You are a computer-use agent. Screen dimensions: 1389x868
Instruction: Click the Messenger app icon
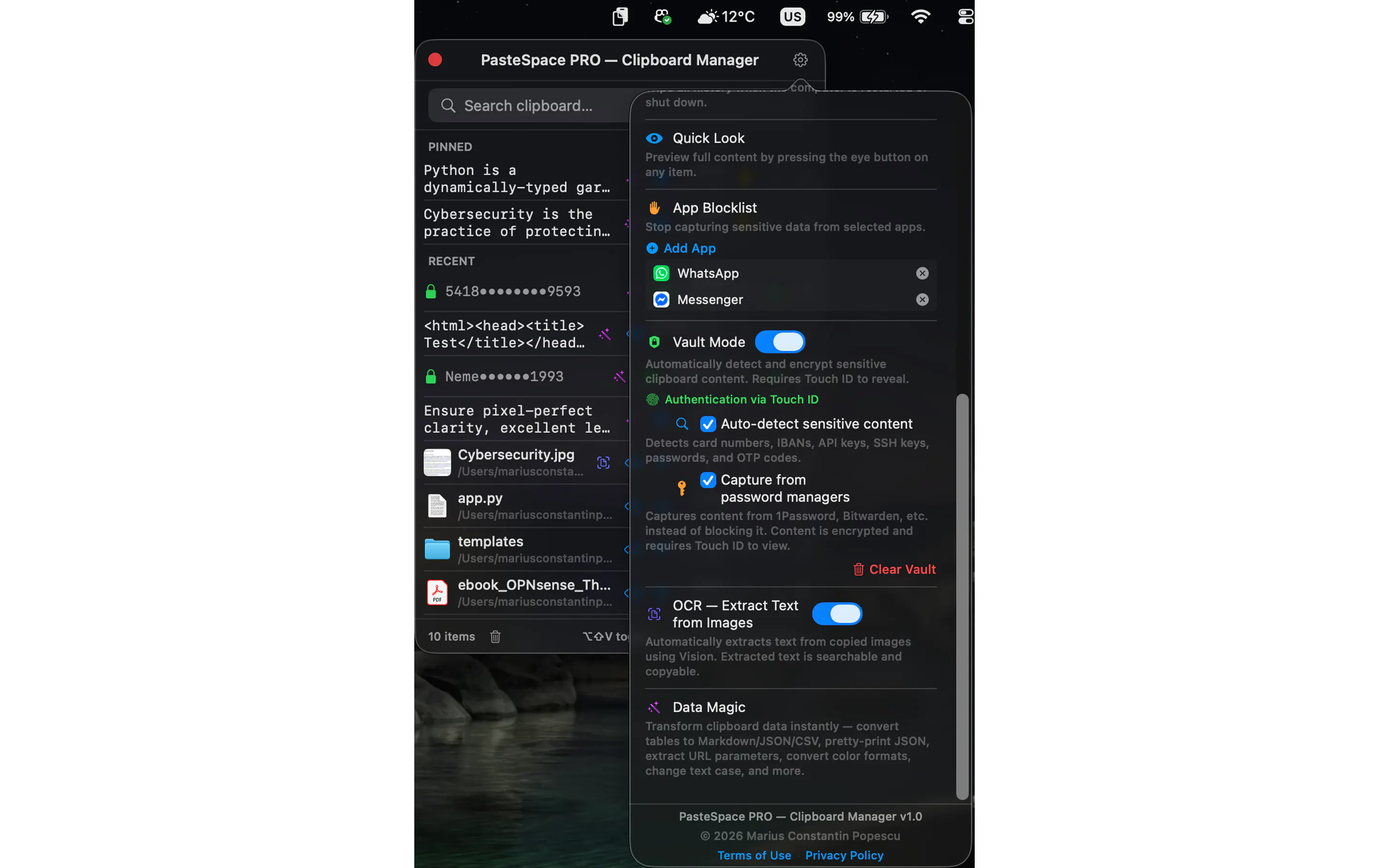tap(661, 299)
